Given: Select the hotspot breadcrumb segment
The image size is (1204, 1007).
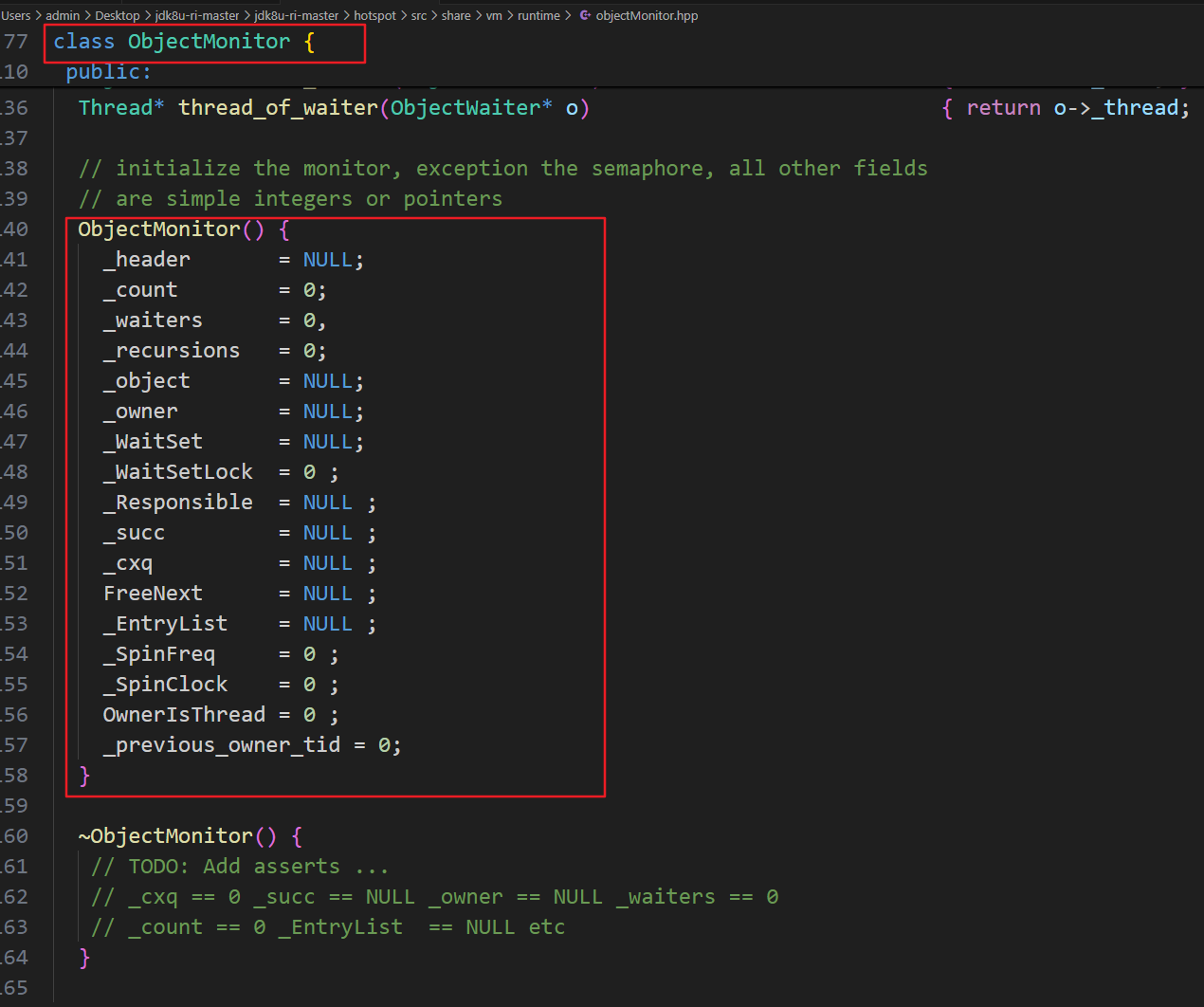Looking at the screenshot, I should tap(374, 15).
